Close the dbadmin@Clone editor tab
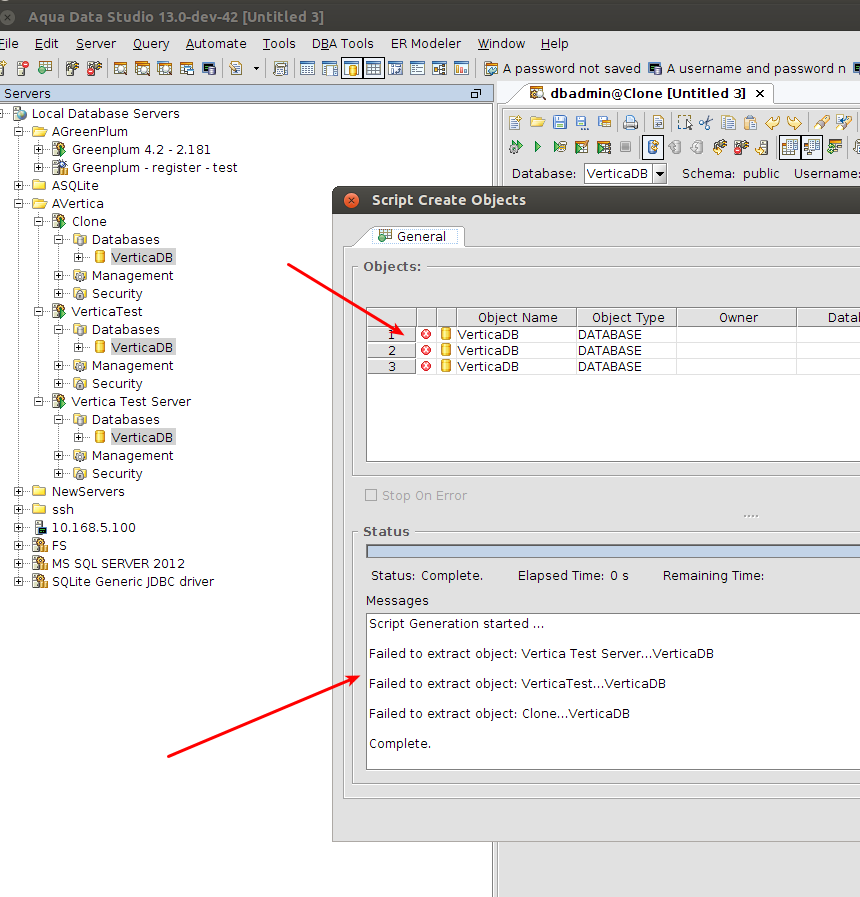Viewport: 860px width, 897px height. (x=760, y=93)
